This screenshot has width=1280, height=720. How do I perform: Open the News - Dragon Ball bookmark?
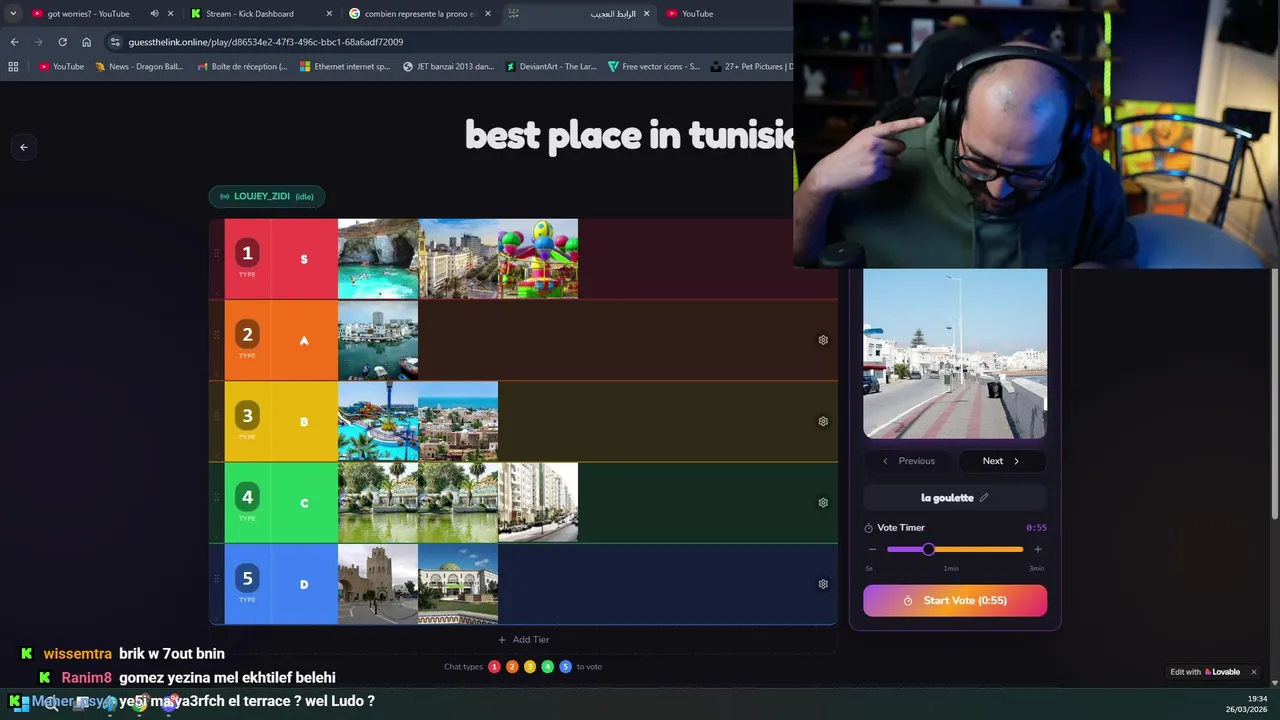pyautogui.click(x=139, y=67)
